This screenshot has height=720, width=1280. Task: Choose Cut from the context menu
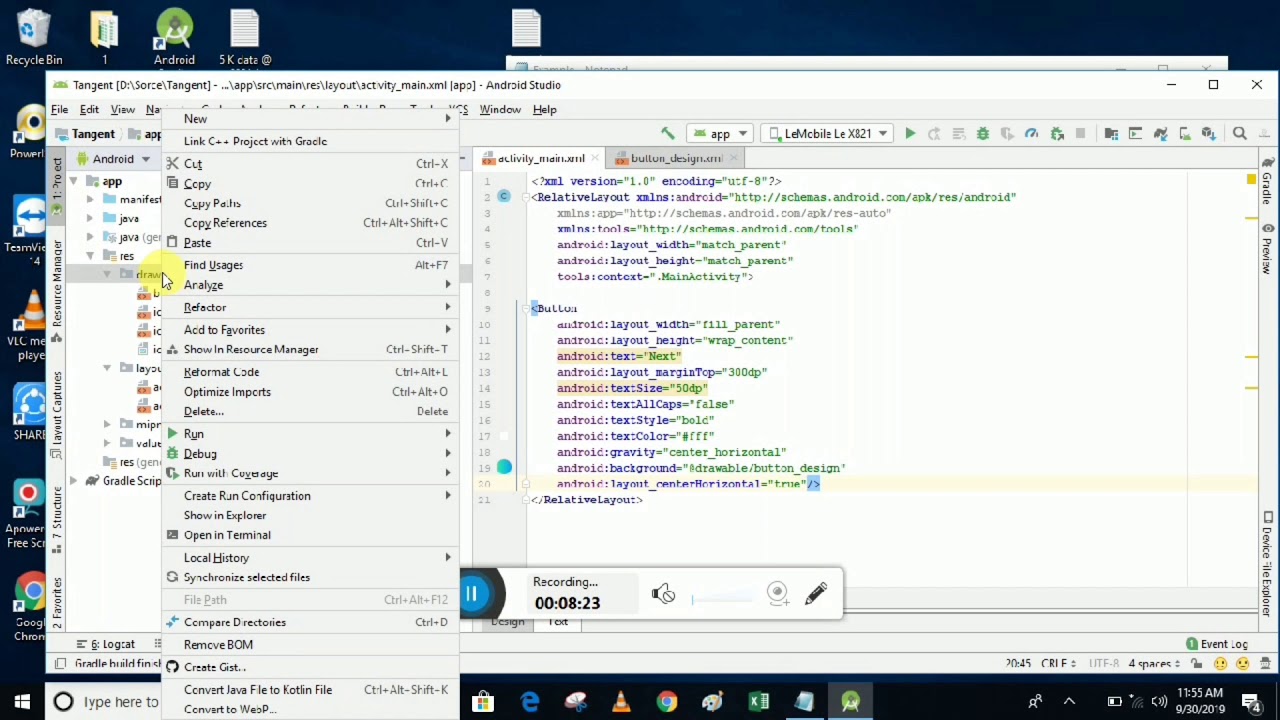coord(310,164)
